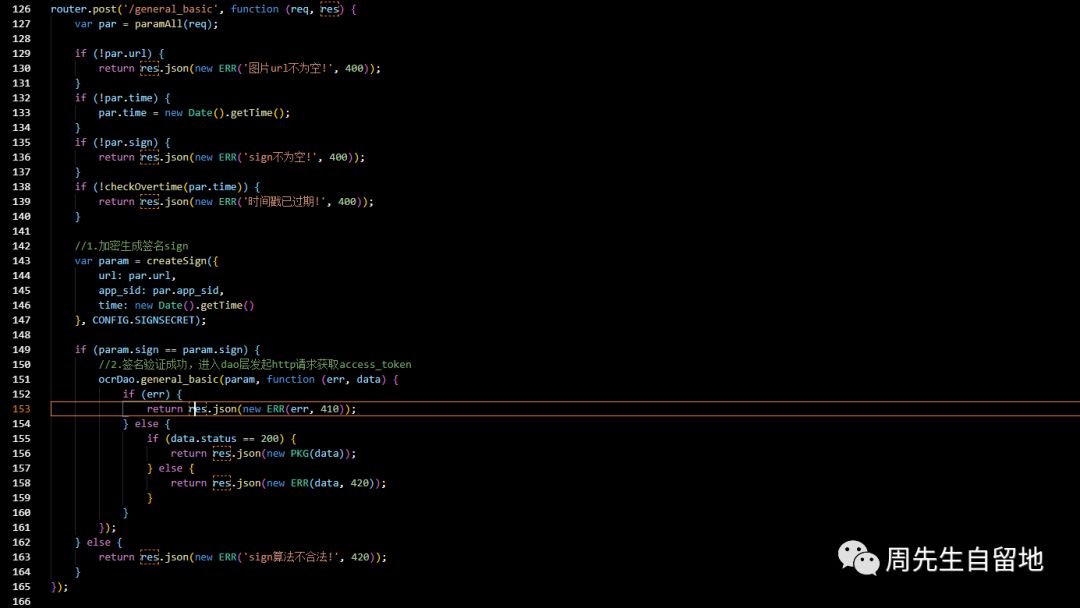Click the comment 1.加密生成签名sign
Image resolution: width=1080 pixels, height=608 pixels.
pos(130,245)
